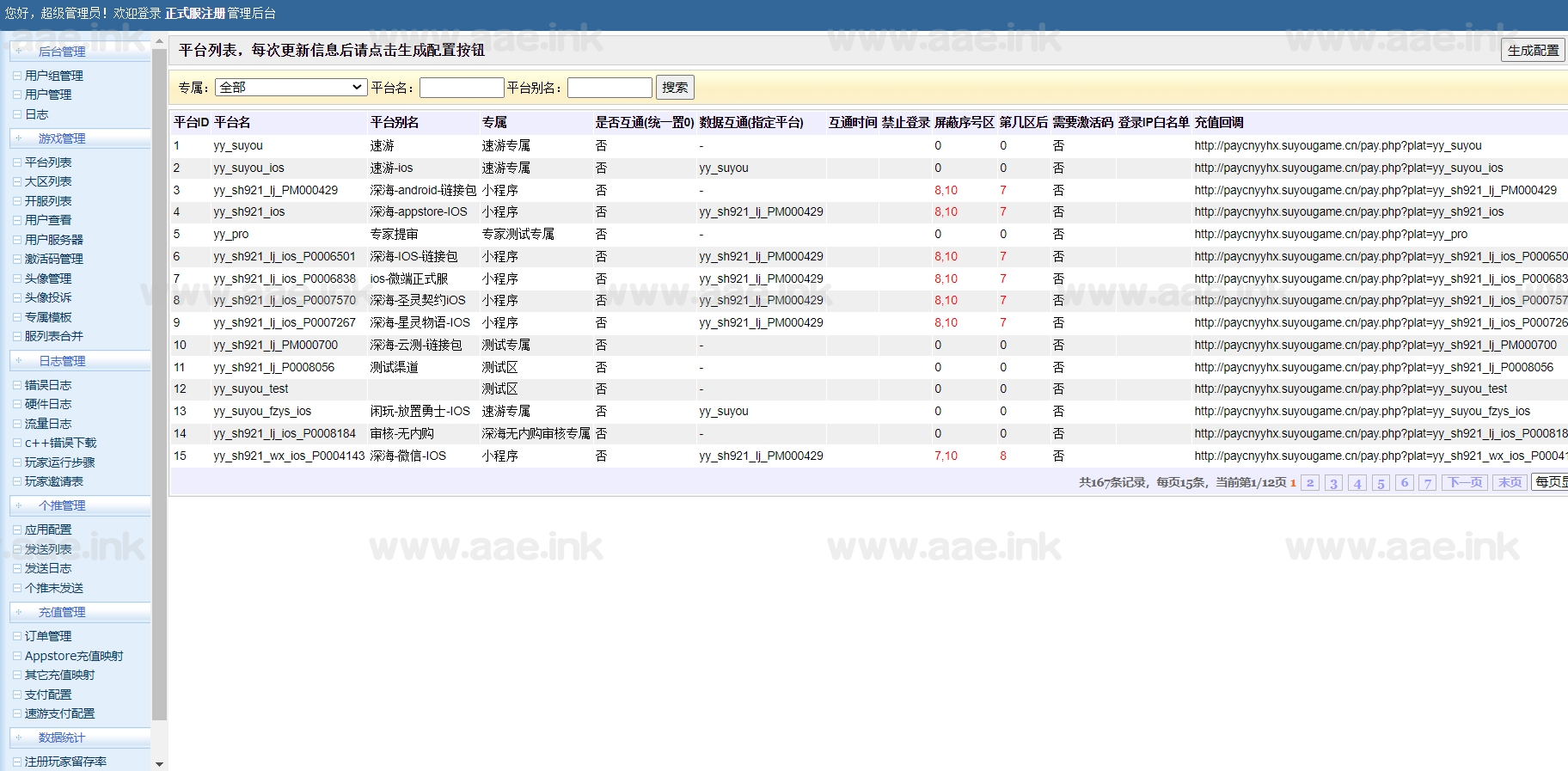Open 个推未发送 menu item
The image size is (1568, 771).
[53, 588]
